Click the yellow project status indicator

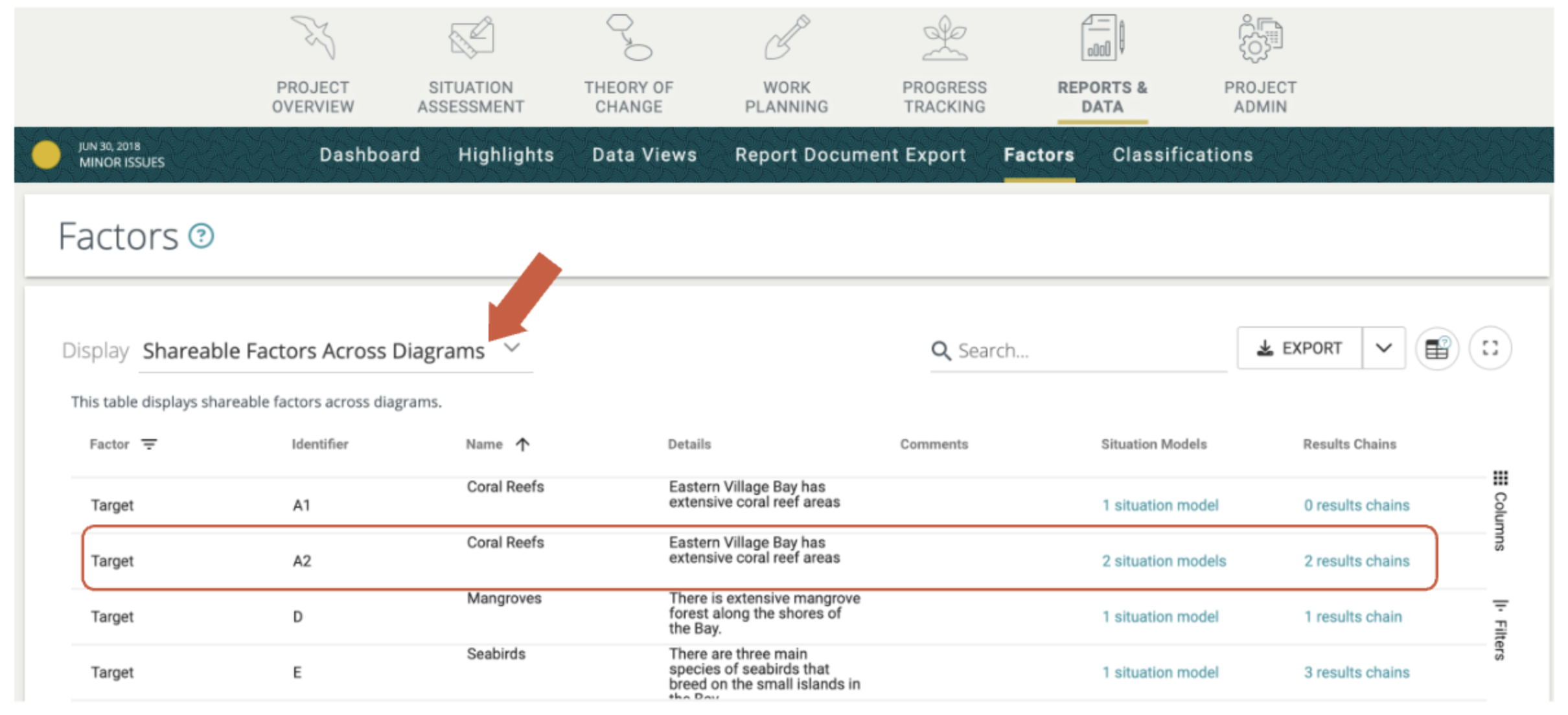pyautogui.click(x=46, y=155)
